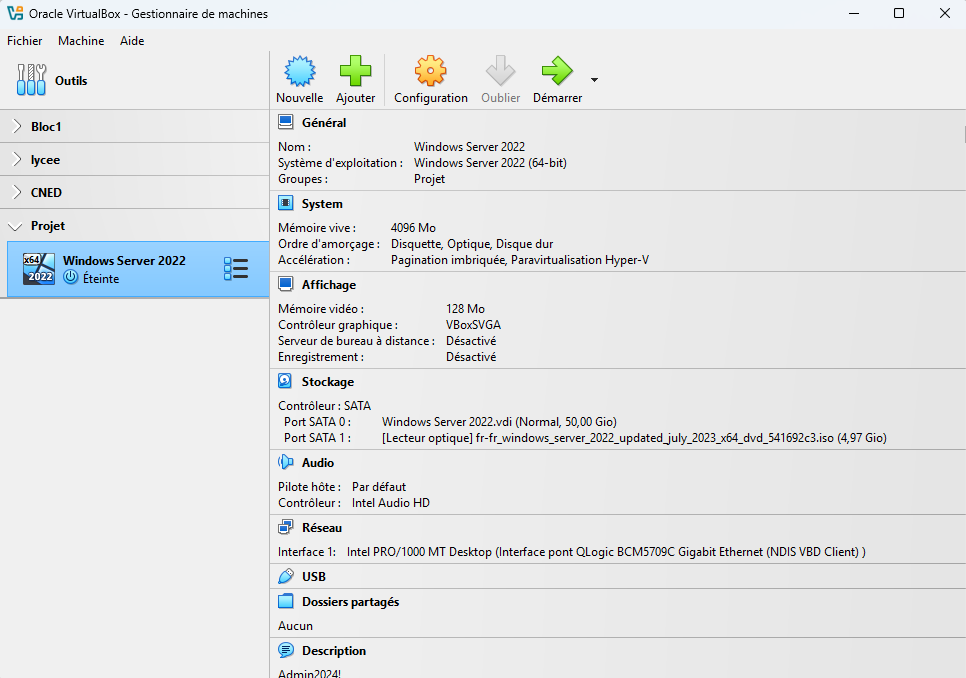966x678 pixels.
Task: Click the Réseau network section icon
Action: 285,527
